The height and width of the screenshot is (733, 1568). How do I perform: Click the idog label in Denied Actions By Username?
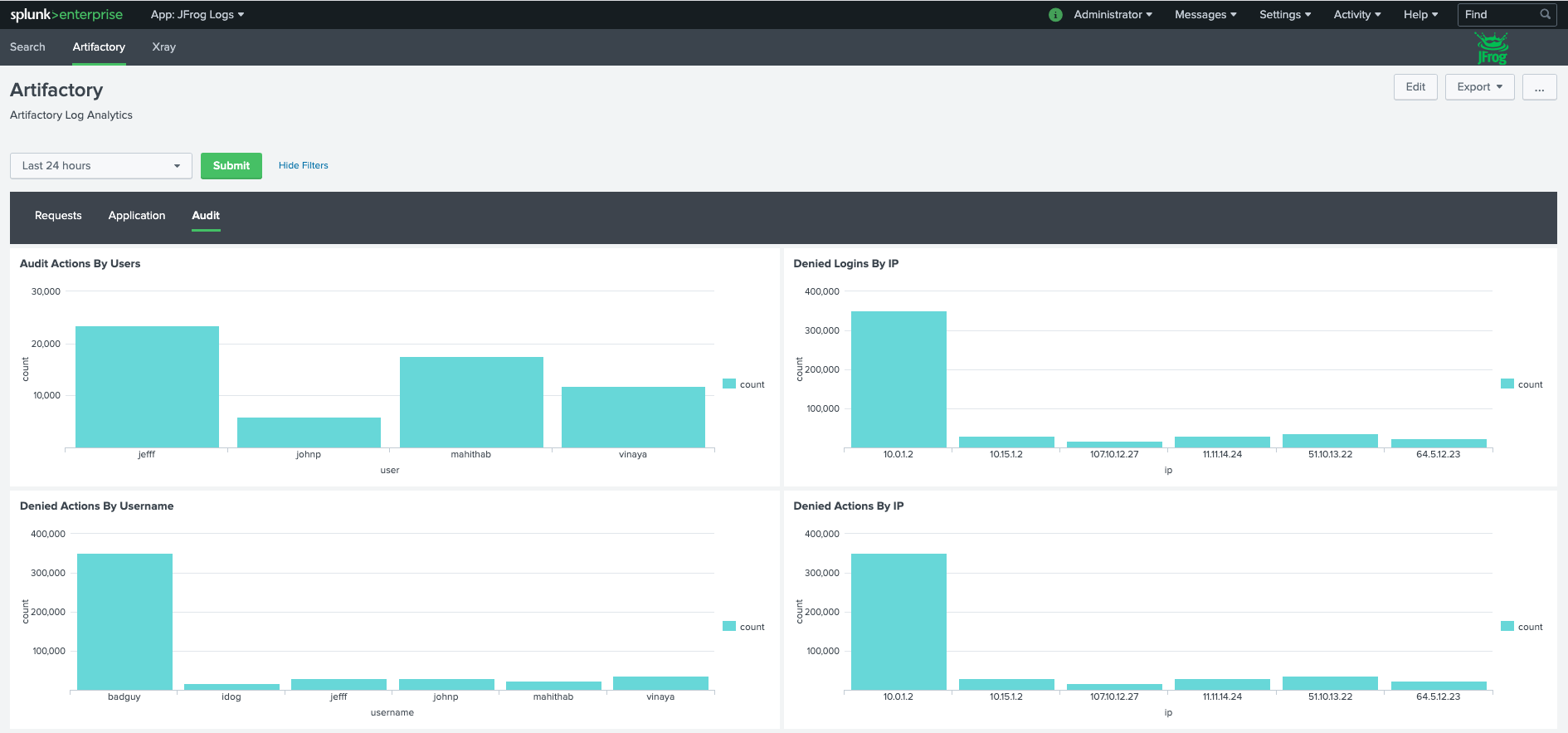231,697
